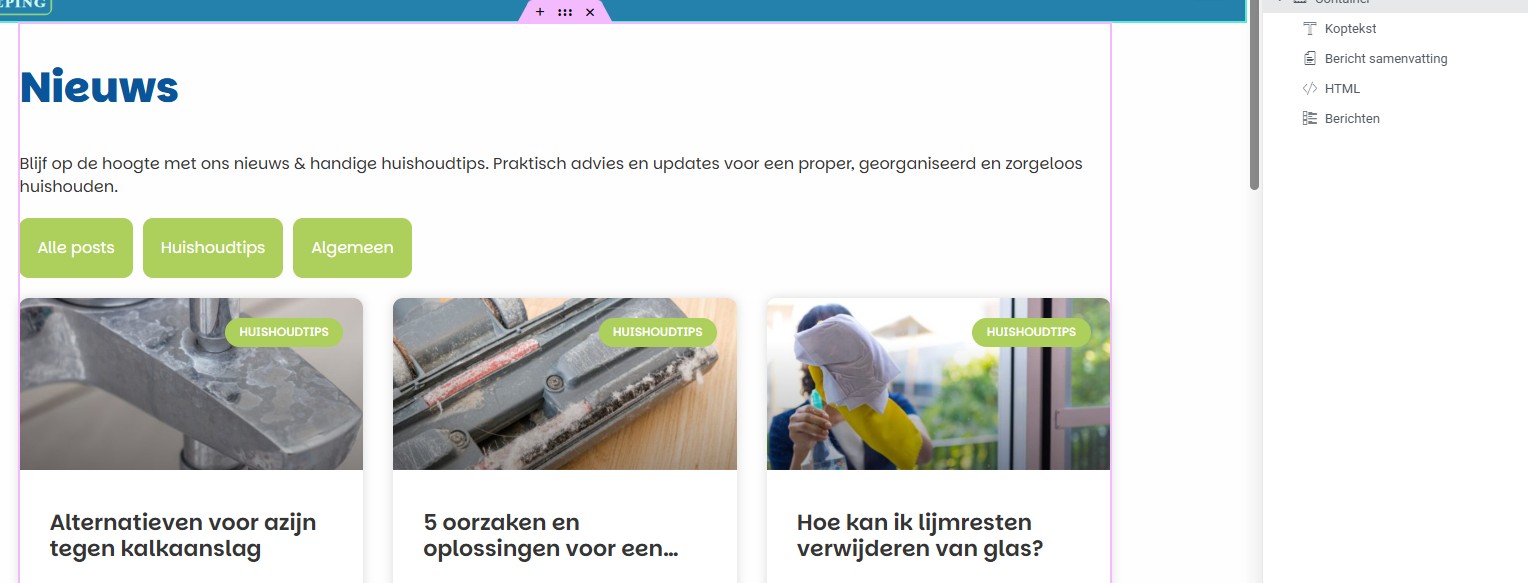Delete the container with the X icon

[590, 12]
